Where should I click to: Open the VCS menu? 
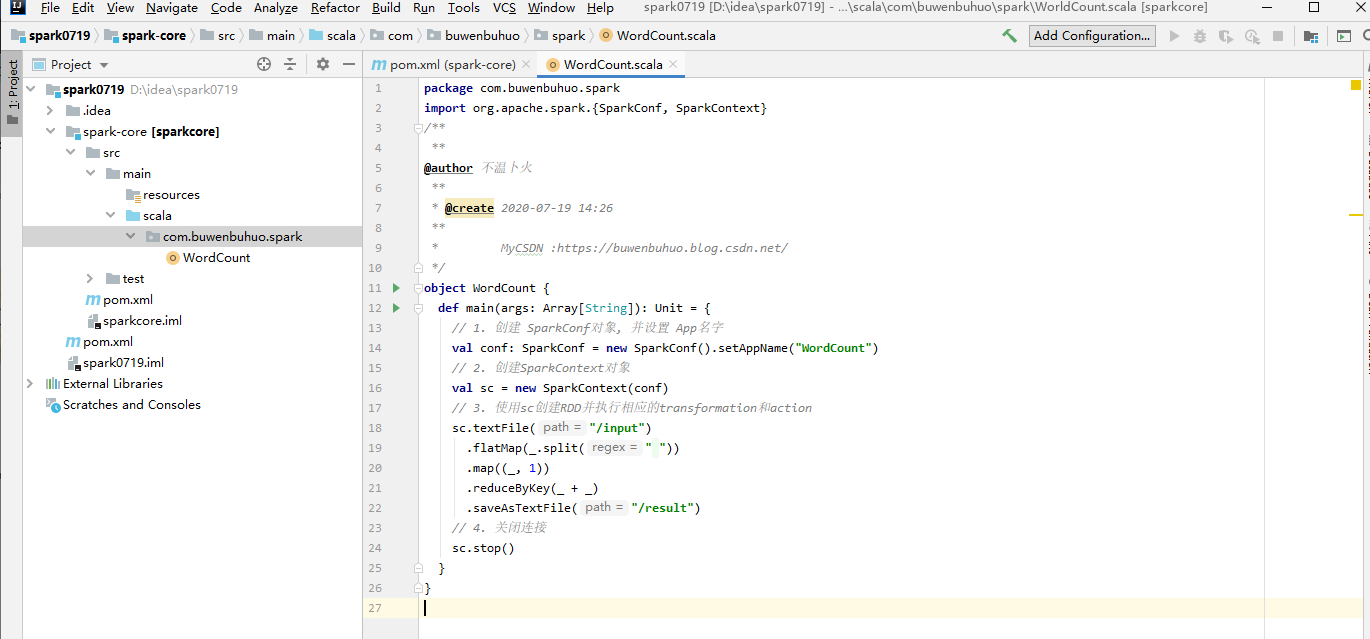point(504,8)
